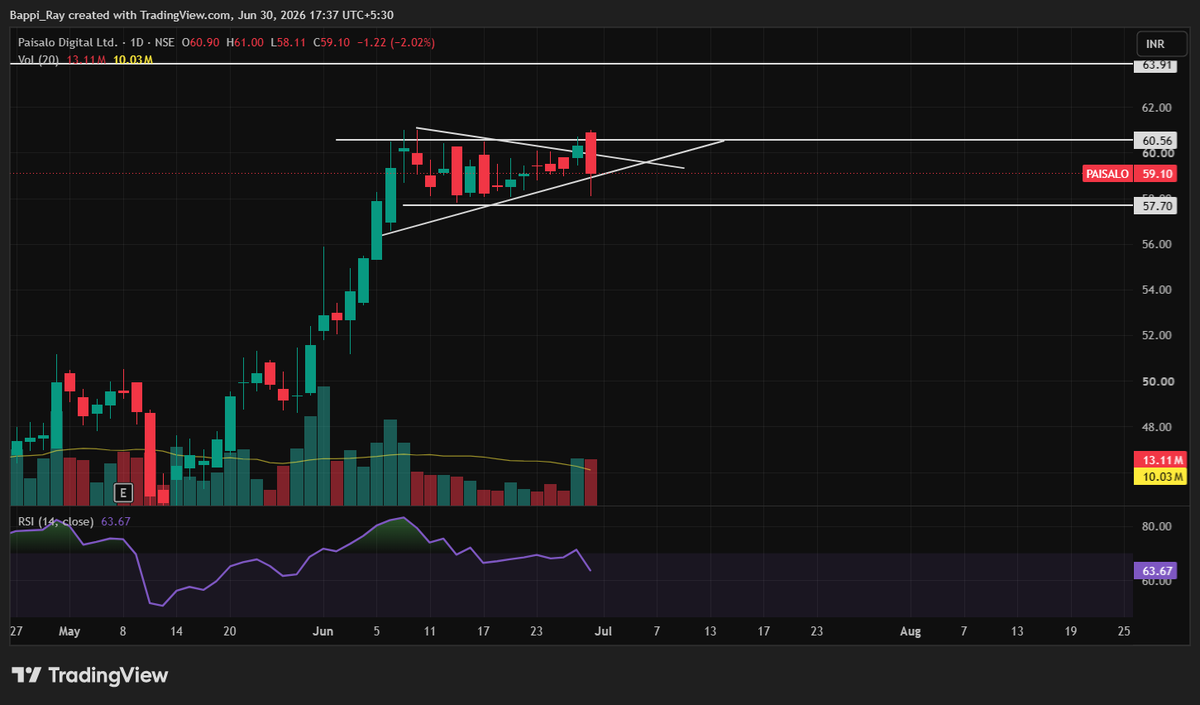Click the red PAISALO symbol tag
This screenshot has height=705, width=1200.
(x=1107, y=173)
